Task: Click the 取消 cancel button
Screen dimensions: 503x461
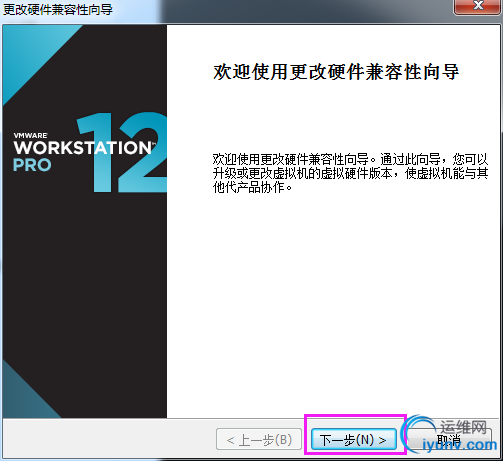Action: (x=449, y=439)
